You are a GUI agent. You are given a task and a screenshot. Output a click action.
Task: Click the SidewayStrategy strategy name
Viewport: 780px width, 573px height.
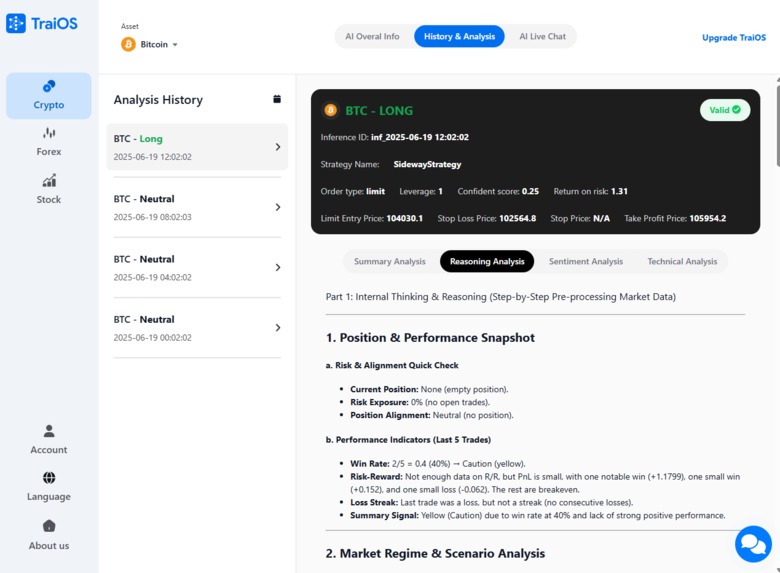[427, 164]
